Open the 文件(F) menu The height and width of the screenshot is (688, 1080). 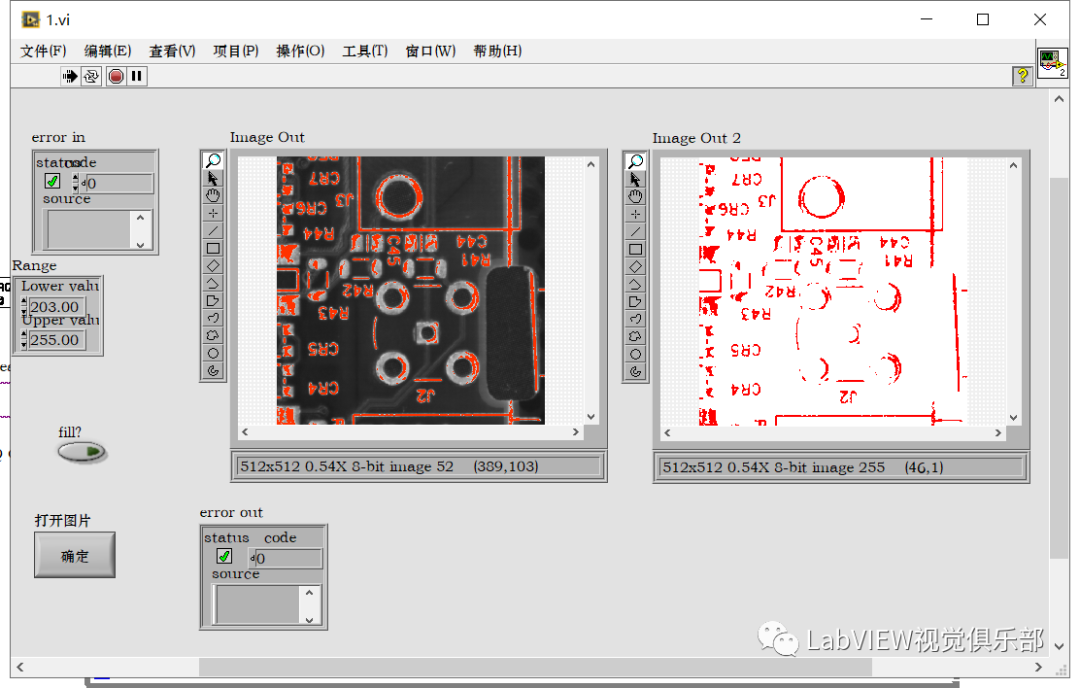42,51
